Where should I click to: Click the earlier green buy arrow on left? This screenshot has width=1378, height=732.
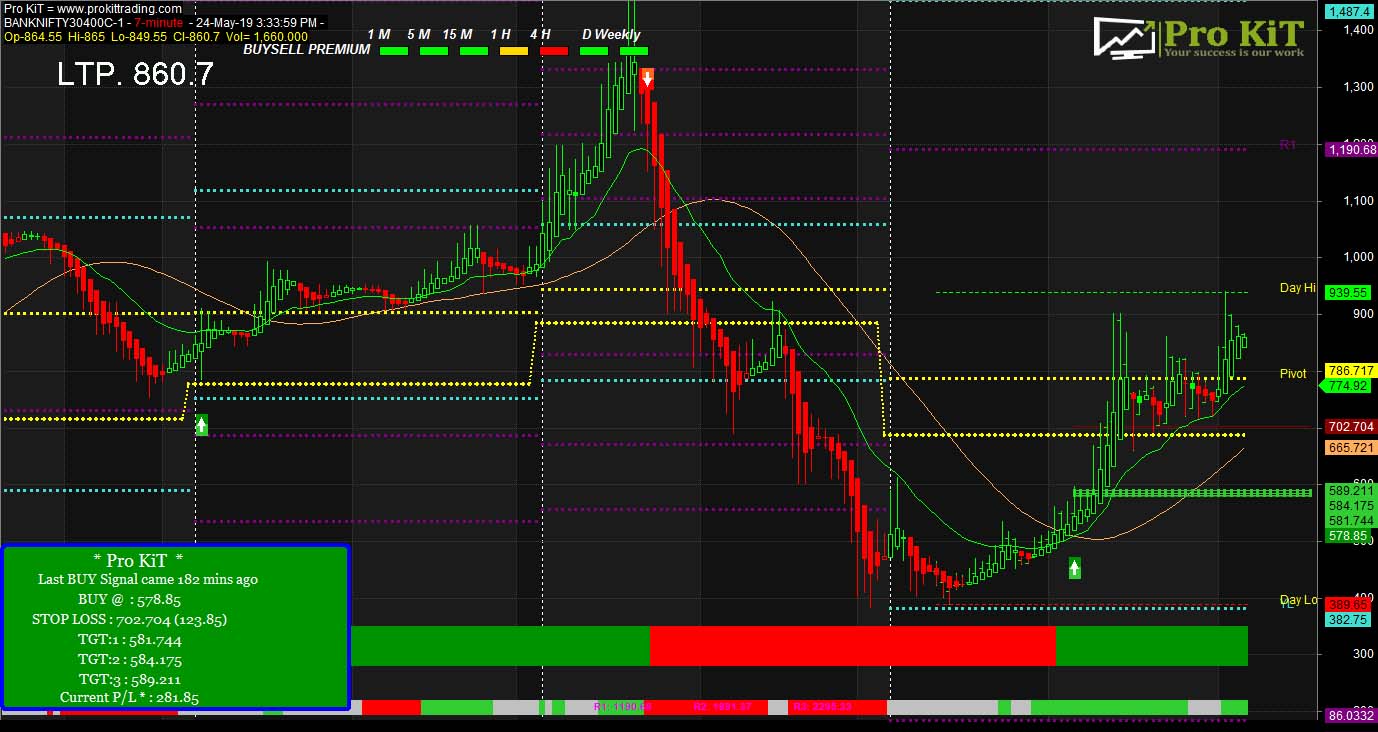tap(200, 424)
